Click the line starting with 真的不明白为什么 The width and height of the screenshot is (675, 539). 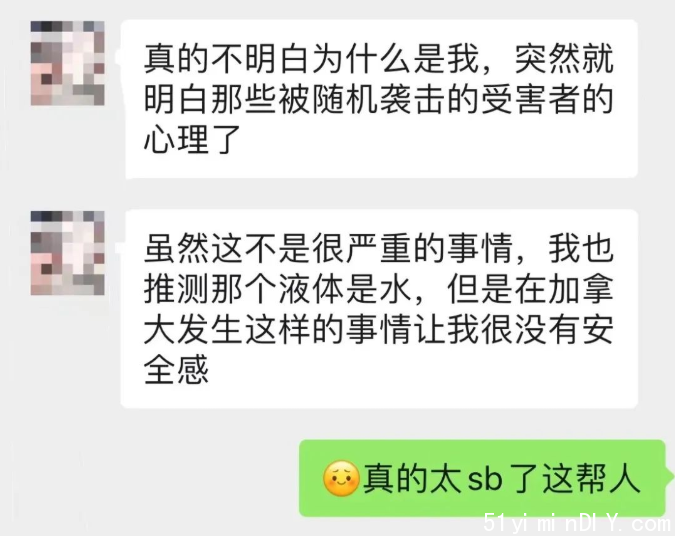pyautogui.click(x=378, y=59)
